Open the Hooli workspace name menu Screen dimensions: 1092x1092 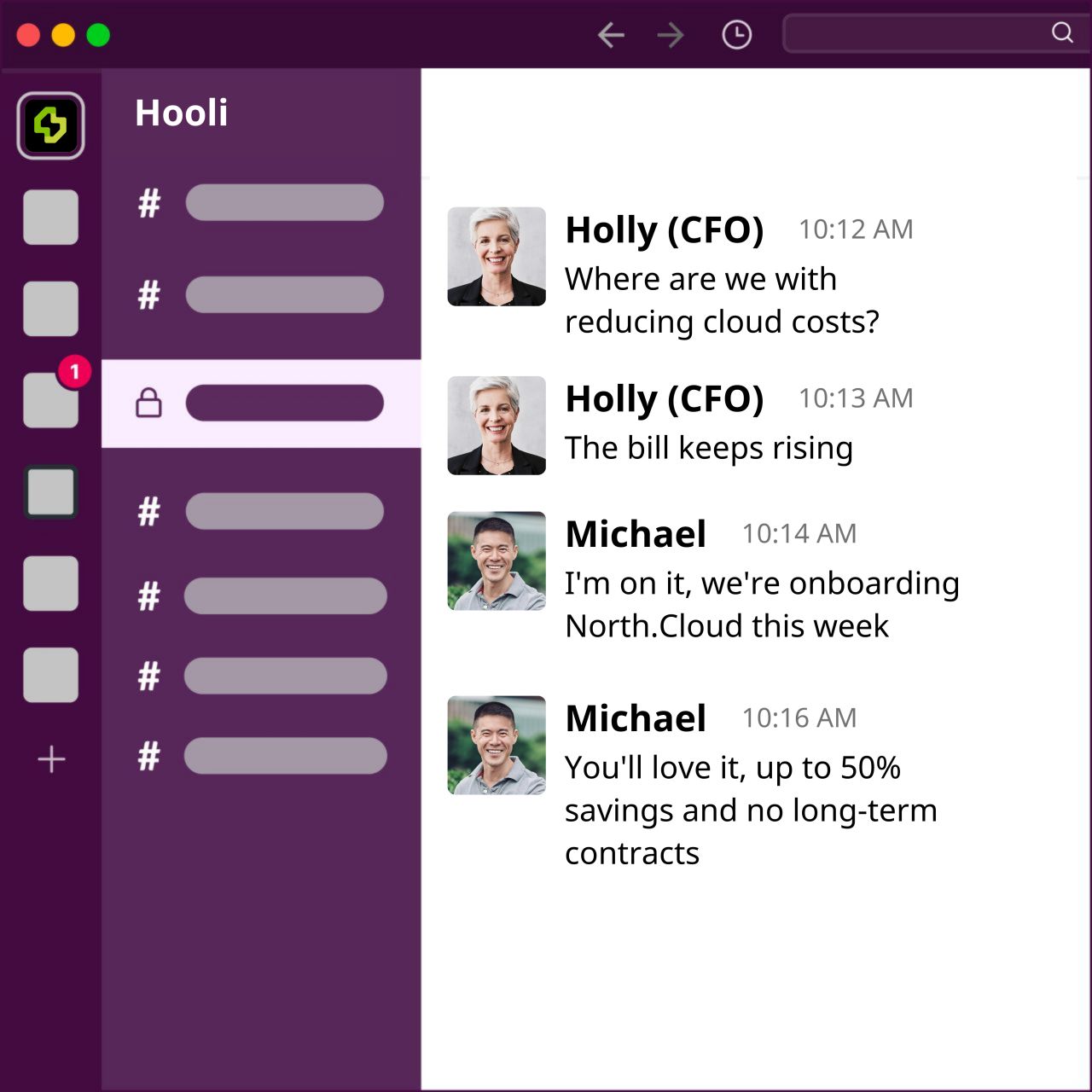pos(182,113)
